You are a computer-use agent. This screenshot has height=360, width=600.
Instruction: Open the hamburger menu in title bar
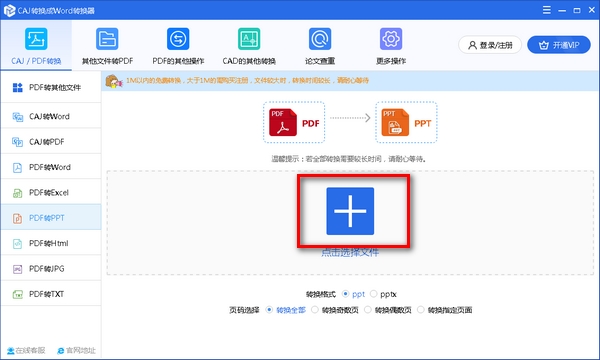click(547, 10)
